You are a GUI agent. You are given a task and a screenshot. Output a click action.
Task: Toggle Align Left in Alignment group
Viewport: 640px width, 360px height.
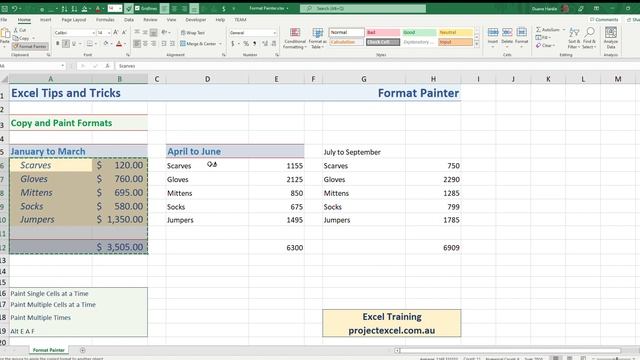[137, 44]
